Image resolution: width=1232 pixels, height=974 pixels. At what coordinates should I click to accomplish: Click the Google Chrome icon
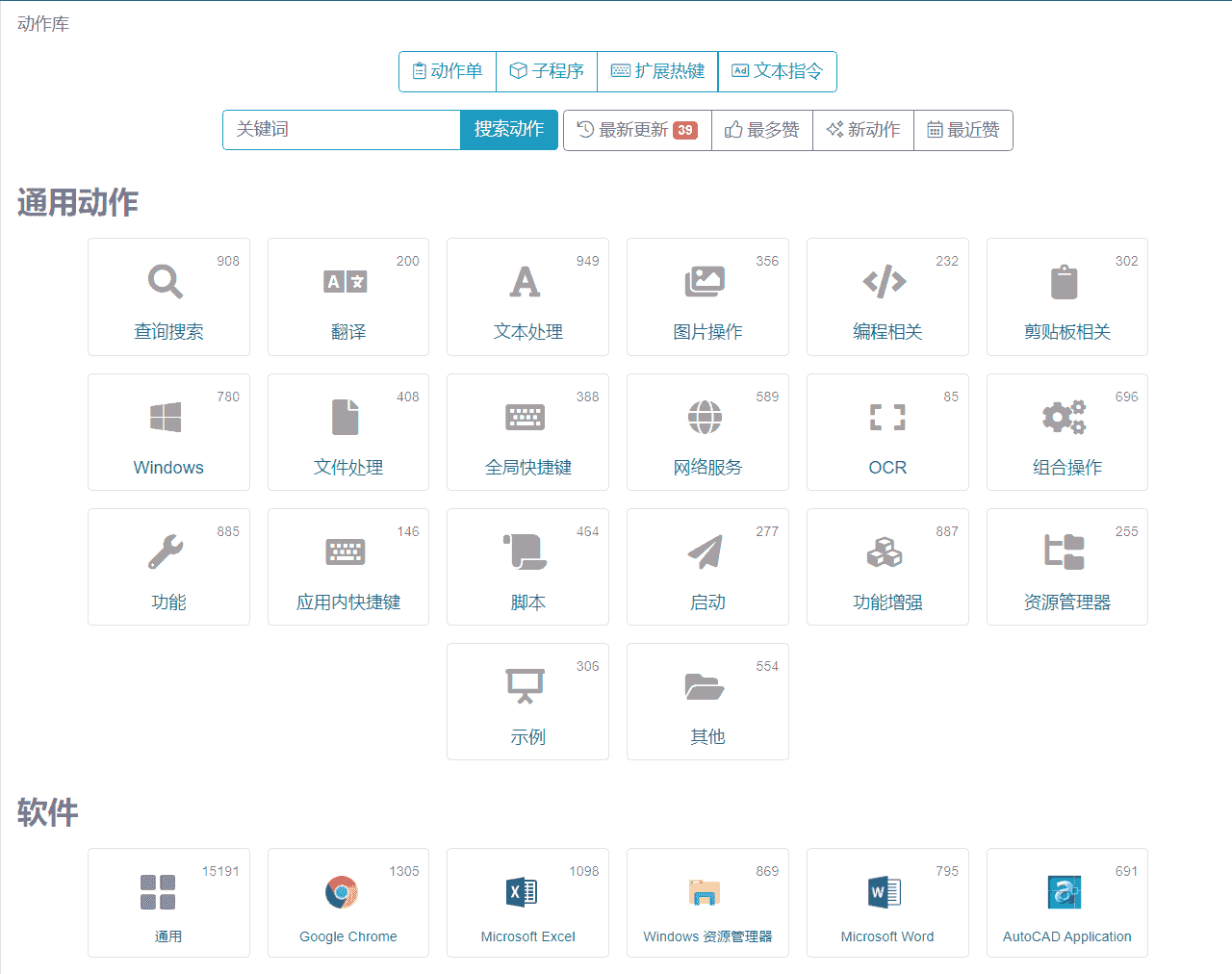[342, 892]
